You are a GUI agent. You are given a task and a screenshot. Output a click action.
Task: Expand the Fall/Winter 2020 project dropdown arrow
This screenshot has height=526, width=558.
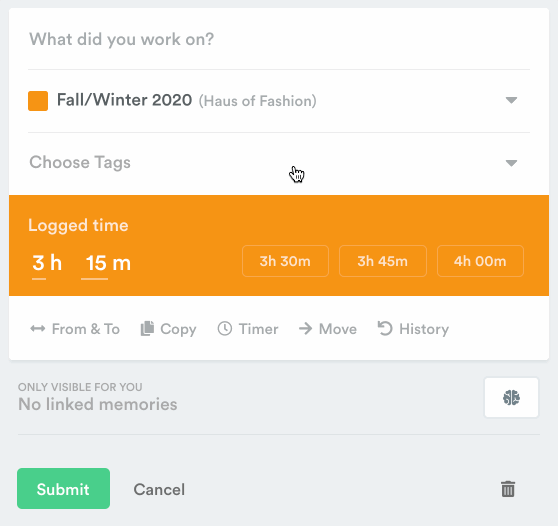[x=511, y=100]
